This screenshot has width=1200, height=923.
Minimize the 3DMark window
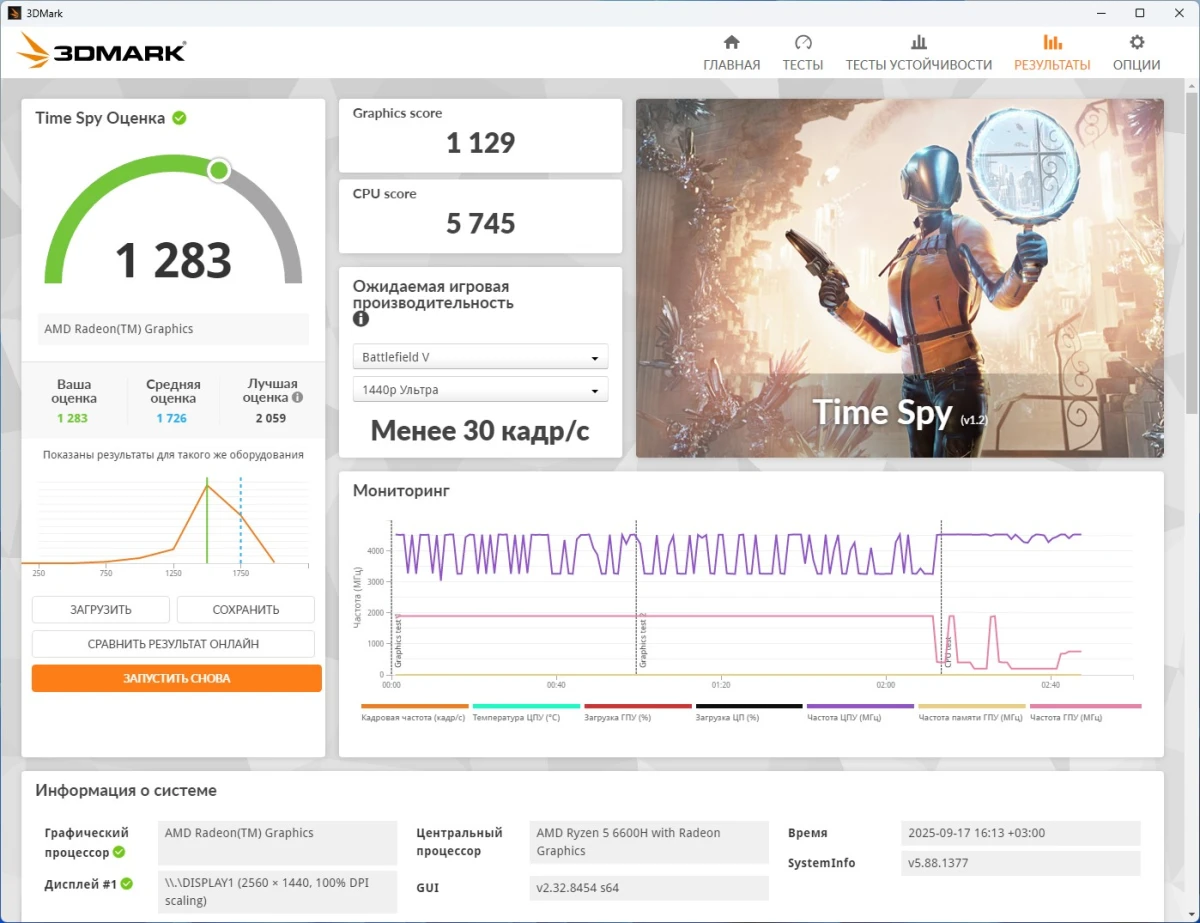pyautogui.click(x=1099, y=13)
